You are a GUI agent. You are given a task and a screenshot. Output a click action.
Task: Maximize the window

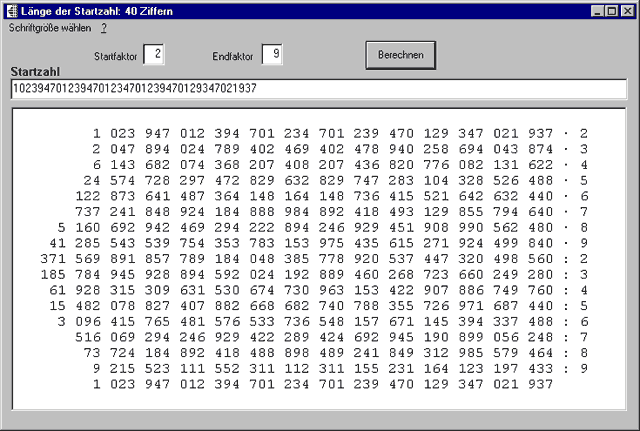pos(611,11)
